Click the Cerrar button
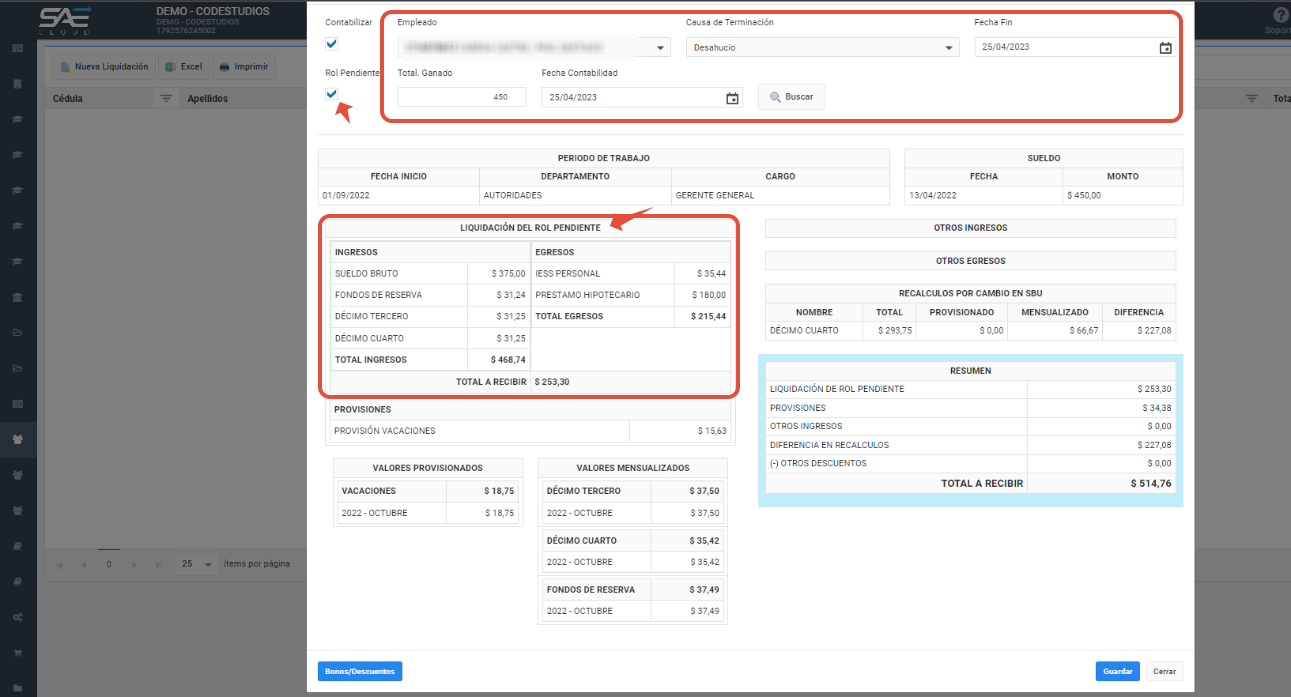 (x=1164, y=672)
